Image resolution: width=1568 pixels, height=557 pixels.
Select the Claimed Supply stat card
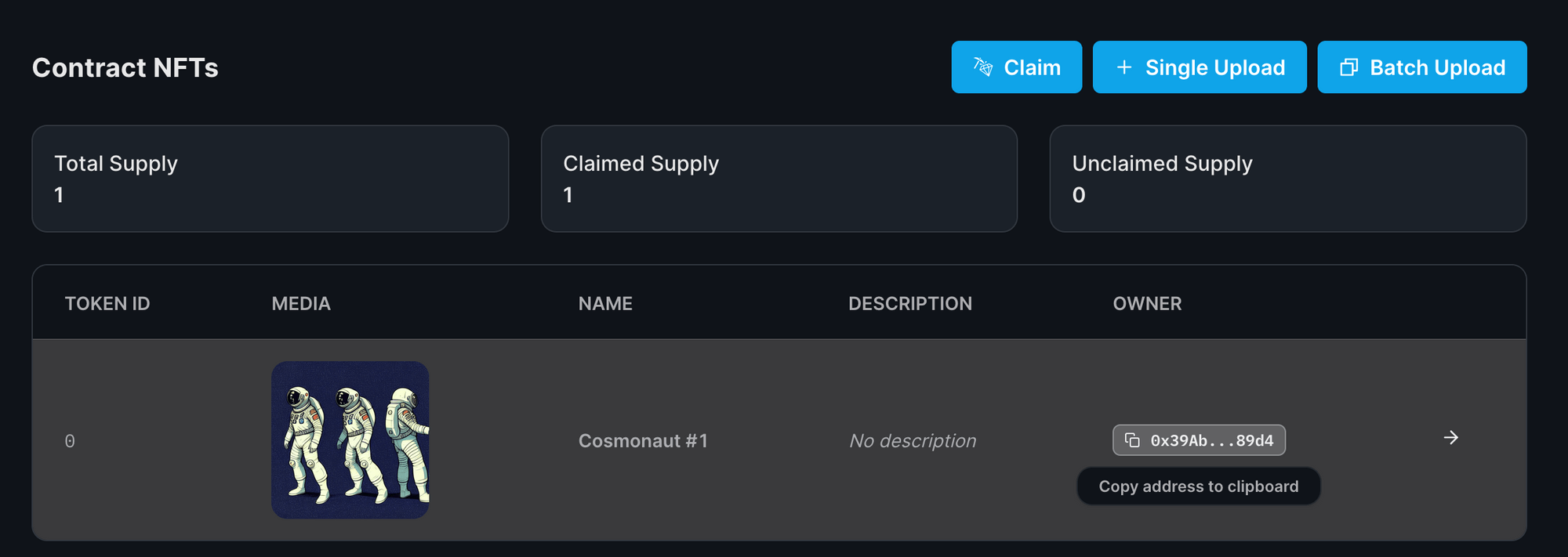(x=779, y=179)
